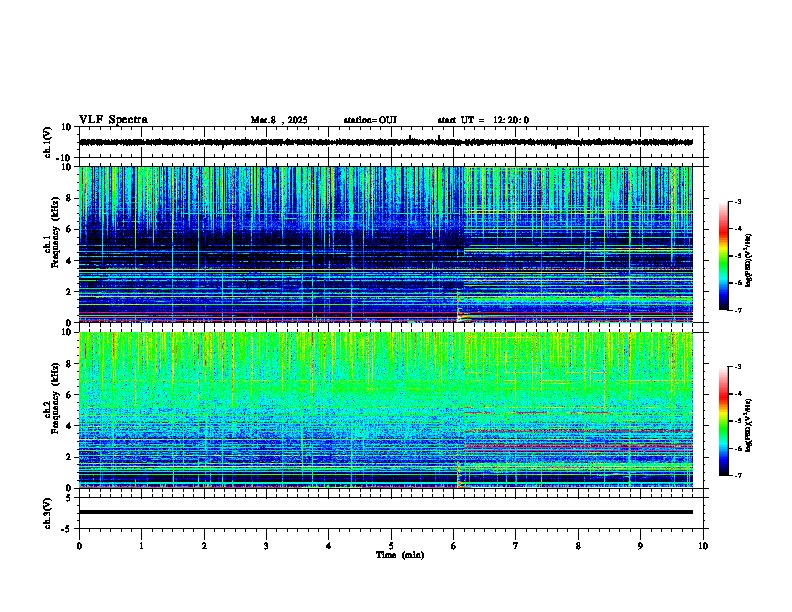Click the "8" frequency tick of ch.2 spectrogram

[x=70, y=364]
